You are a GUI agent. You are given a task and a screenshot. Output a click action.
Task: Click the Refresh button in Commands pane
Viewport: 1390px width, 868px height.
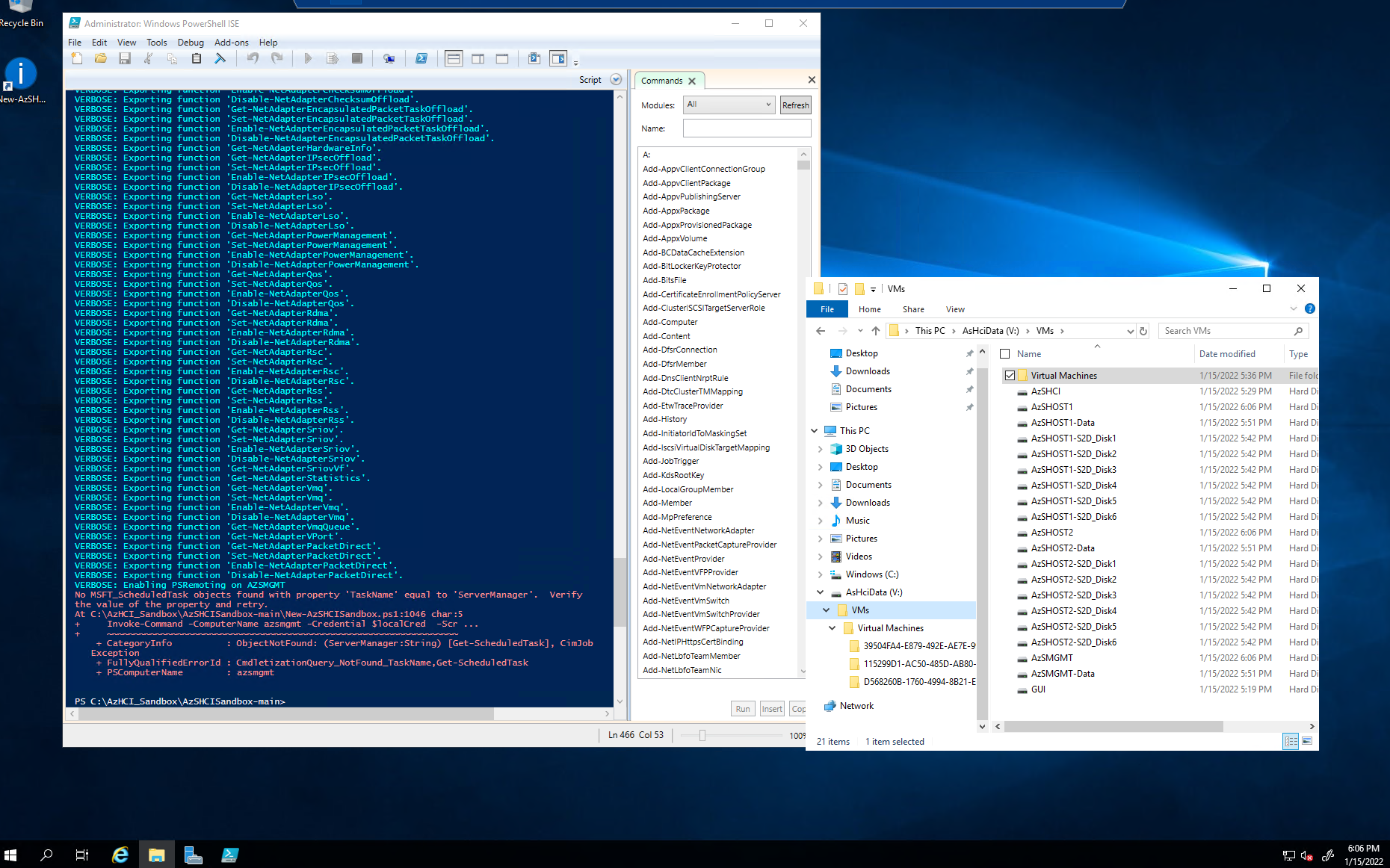[x=795, y=105]
